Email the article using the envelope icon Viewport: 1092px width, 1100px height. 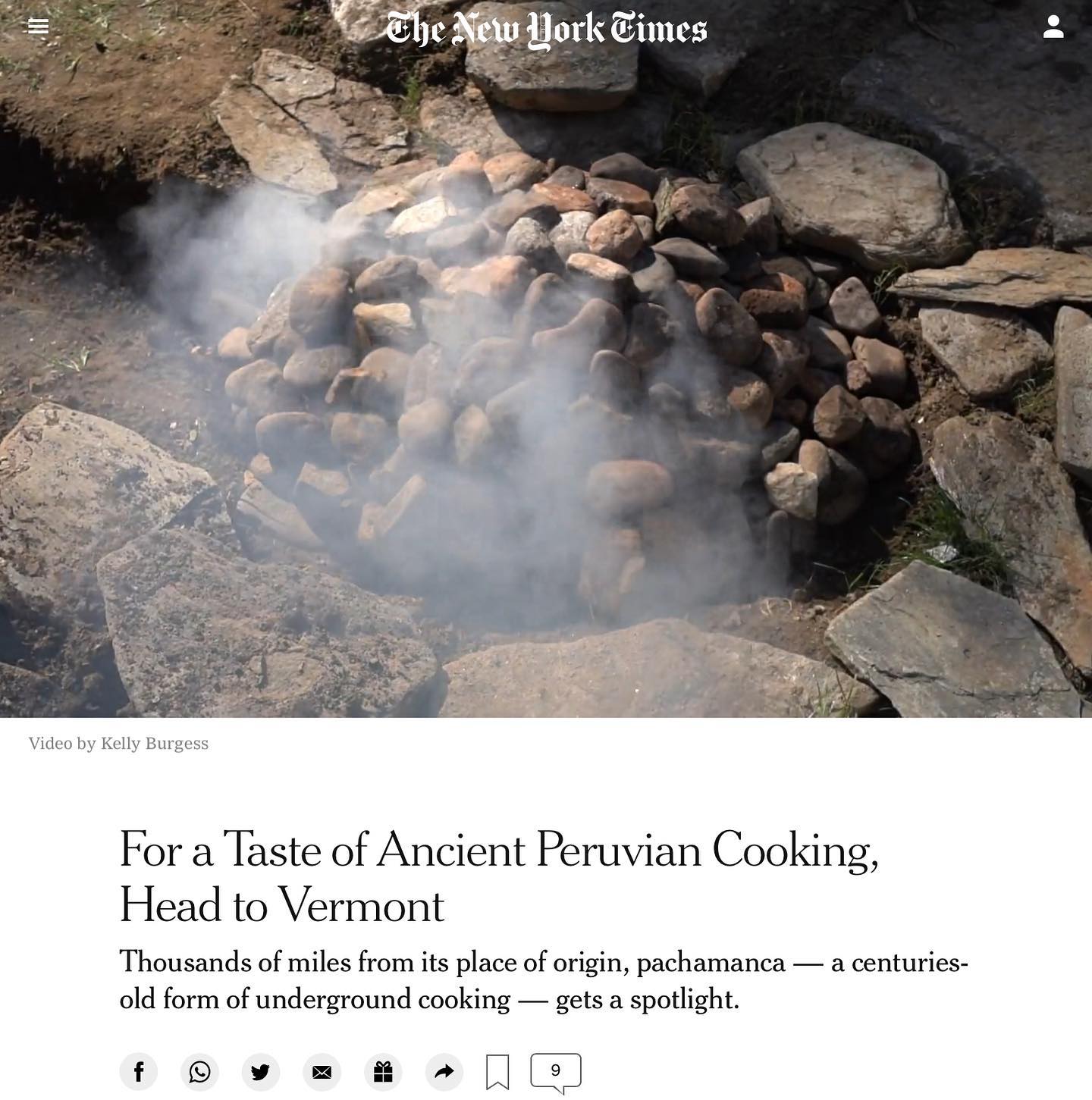tap(322, 1072)
